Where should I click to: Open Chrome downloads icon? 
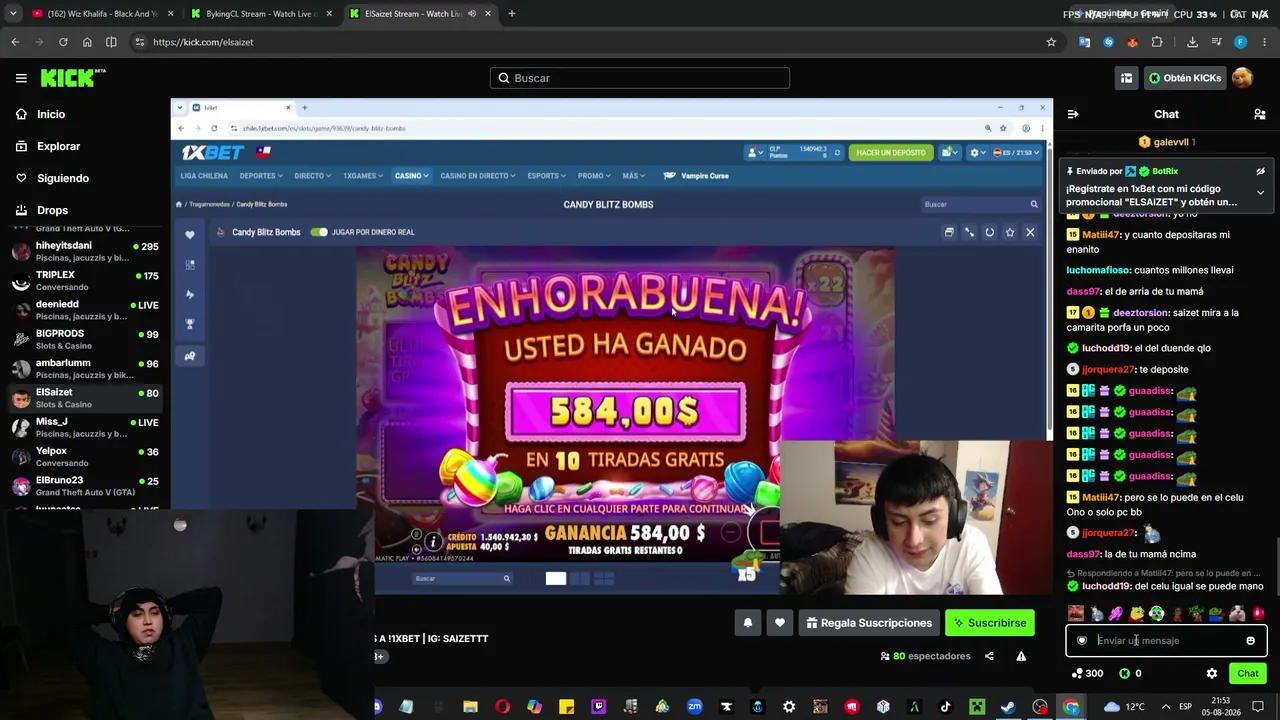tap(1192, 42)
